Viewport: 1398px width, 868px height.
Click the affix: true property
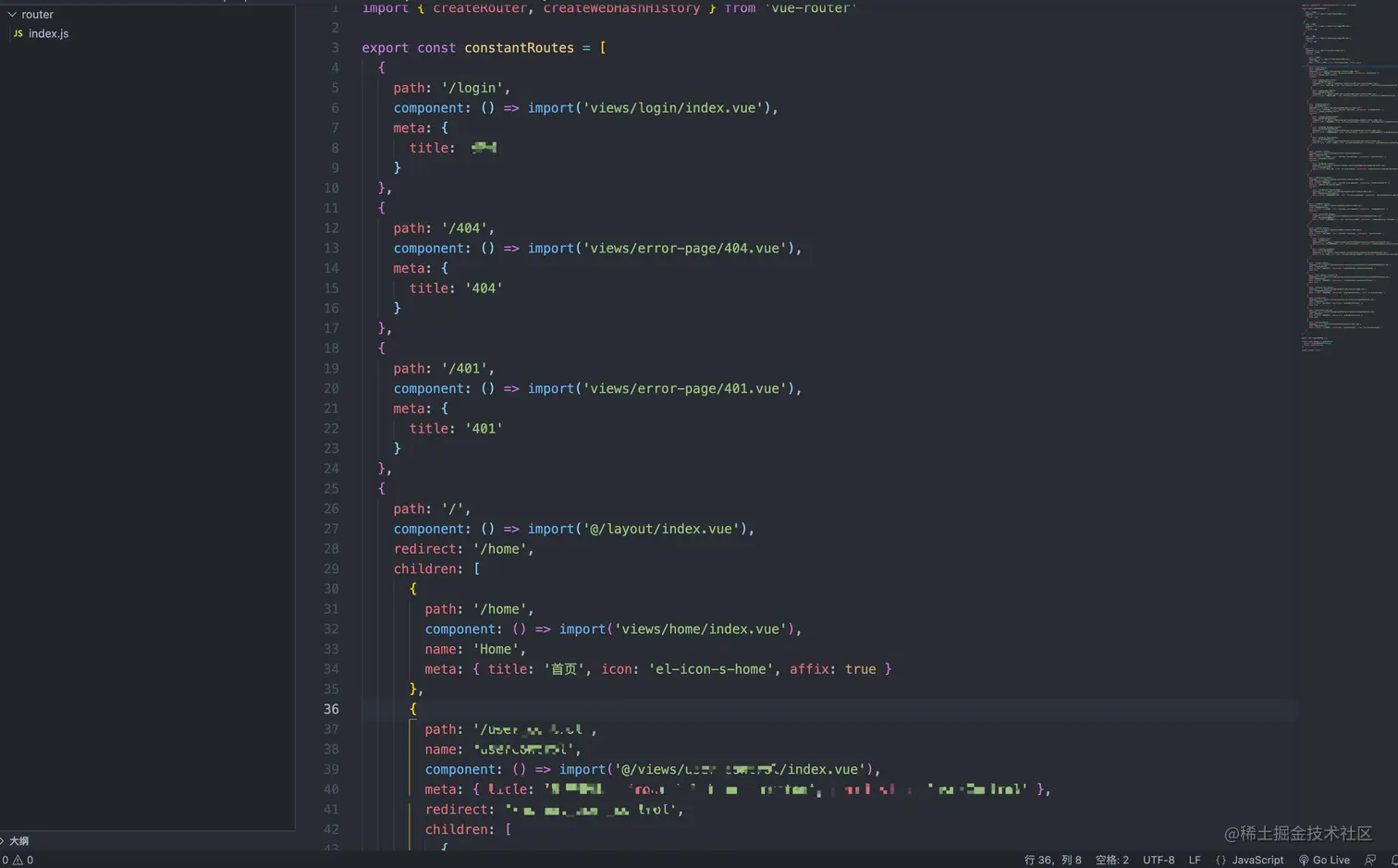[x=832, y=669]
